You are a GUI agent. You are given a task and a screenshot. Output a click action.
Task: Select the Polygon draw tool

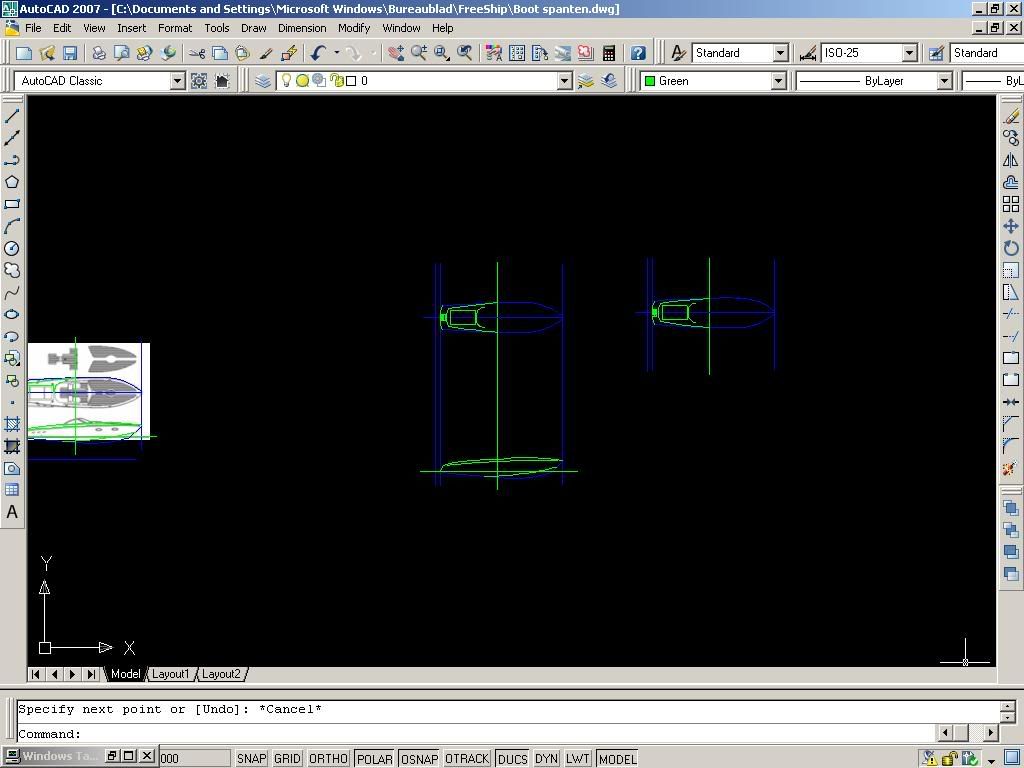(12, 182)
